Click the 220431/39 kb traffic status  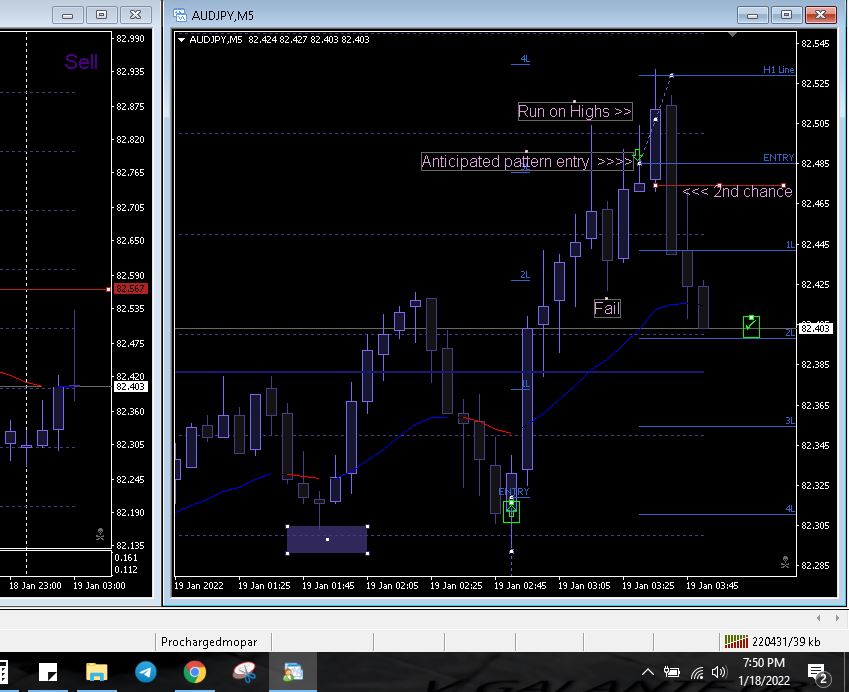(x=786, y=642)
